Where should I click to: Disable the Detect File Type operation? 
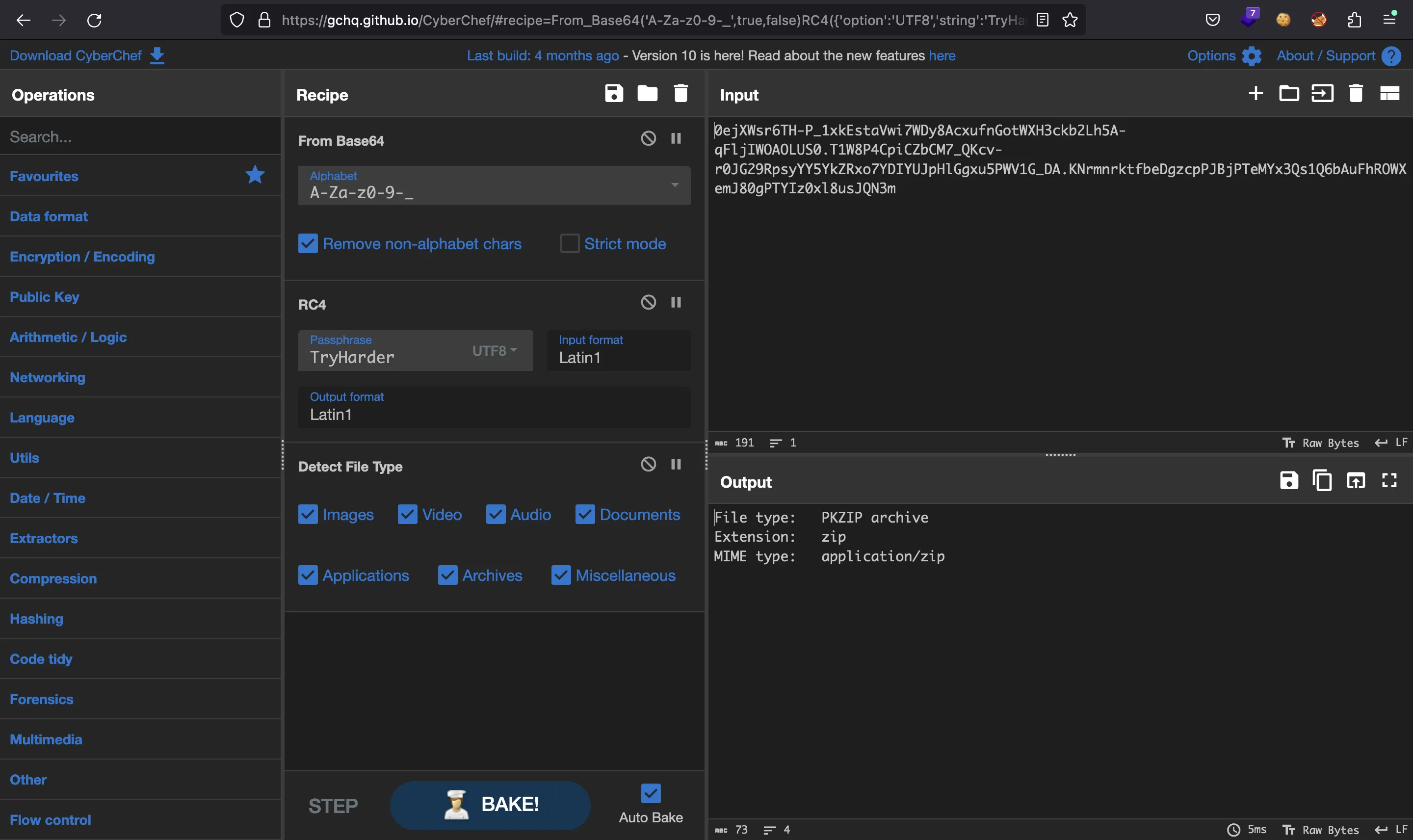click(x=648, y=464)
